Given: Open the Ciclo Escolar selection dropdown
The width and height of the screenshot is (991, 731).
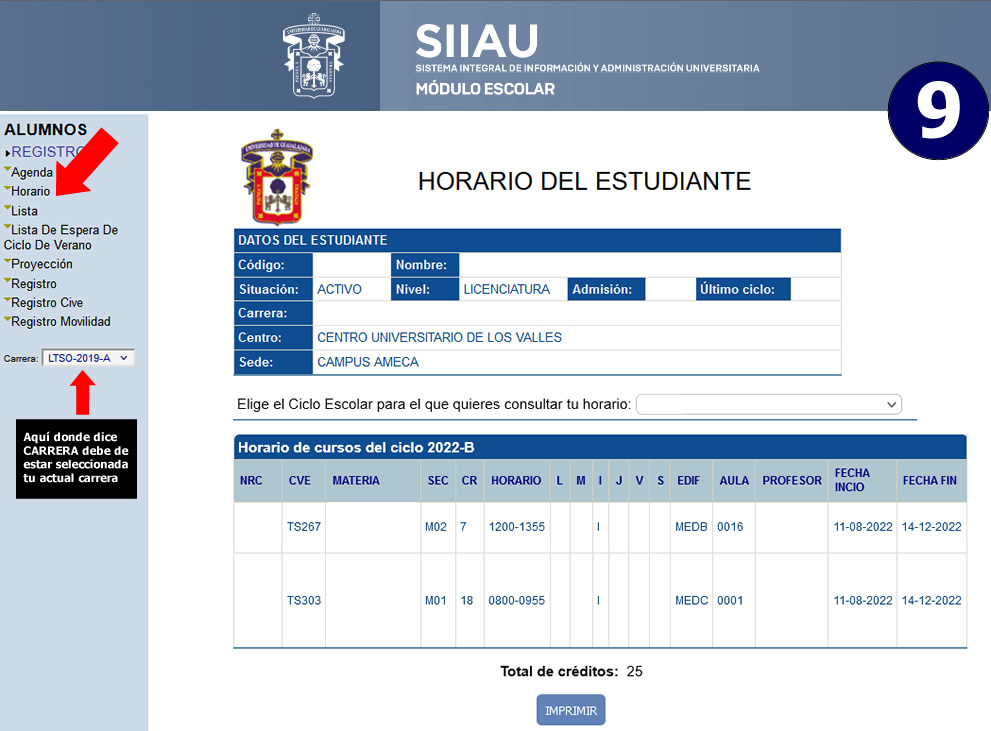Looking at the screenshot, I should 769,404.
